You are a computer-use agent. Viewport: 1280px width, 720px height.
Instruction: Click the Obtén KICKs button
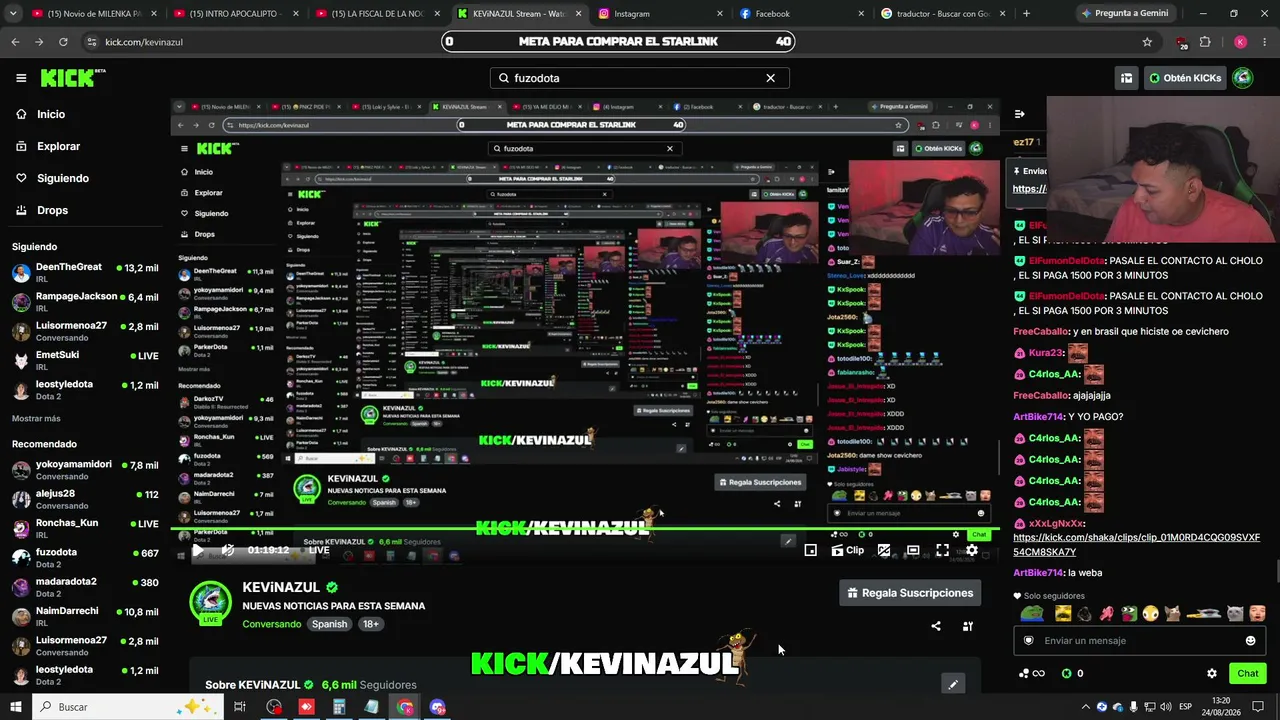point(1184,78)
